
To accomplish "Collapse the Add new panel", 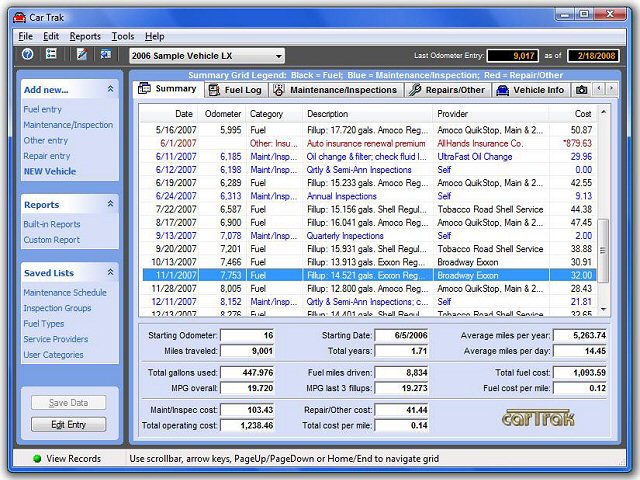I will tap(110, 89).
